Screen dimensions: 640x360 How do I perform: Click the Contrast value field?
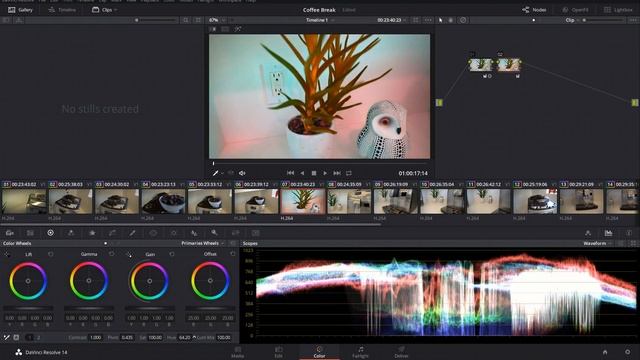click(96, 338)
